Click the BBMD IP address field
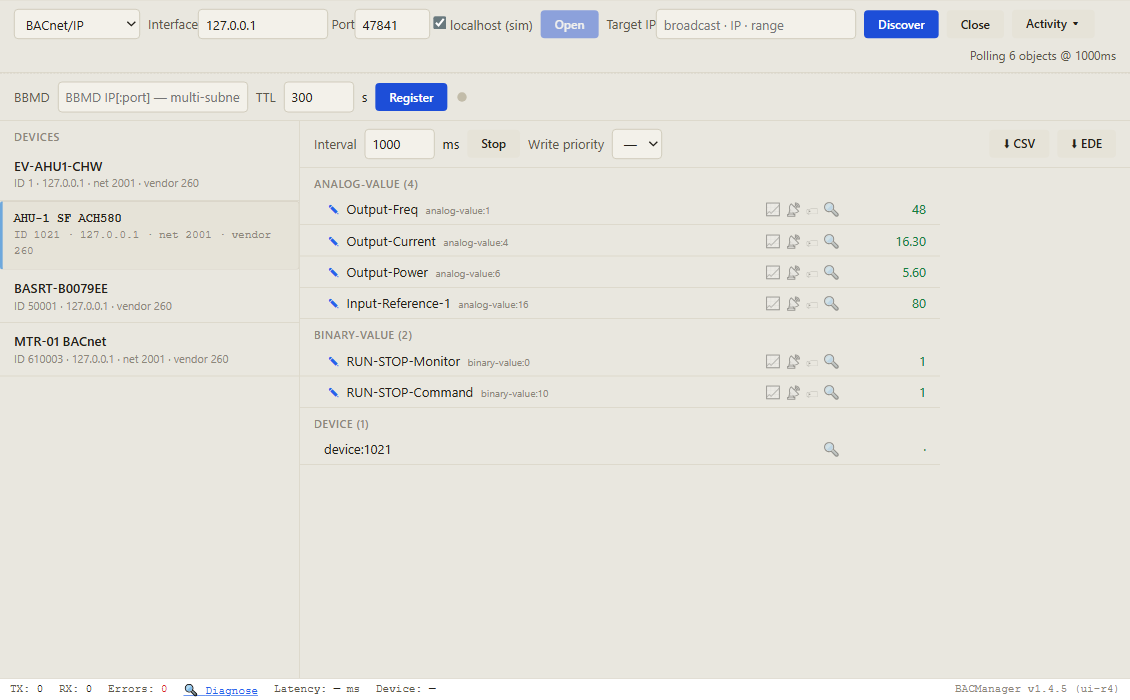Viewport: 1130px width, 700px height. coord(153,97)
